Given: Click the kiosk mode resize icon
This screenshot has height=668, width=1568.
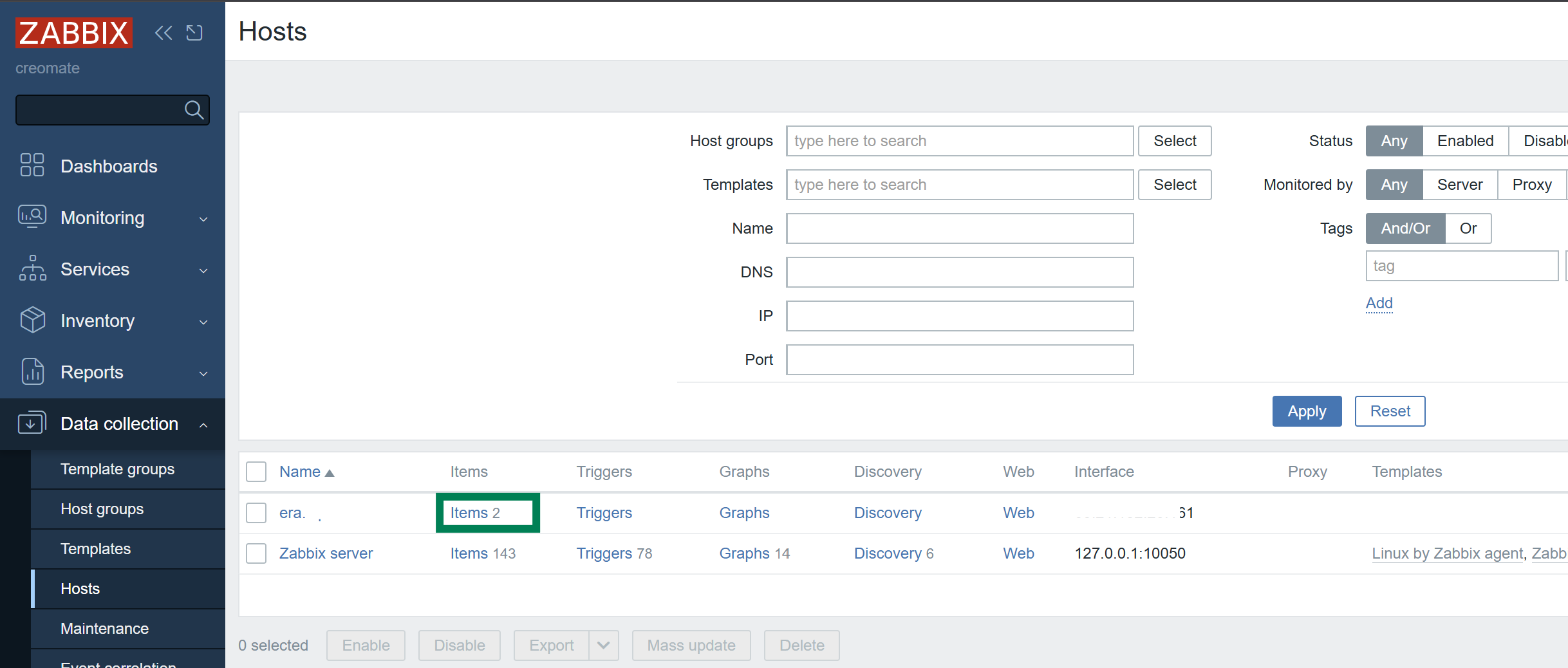Looking at the screenshot, I should coord(194,33).
